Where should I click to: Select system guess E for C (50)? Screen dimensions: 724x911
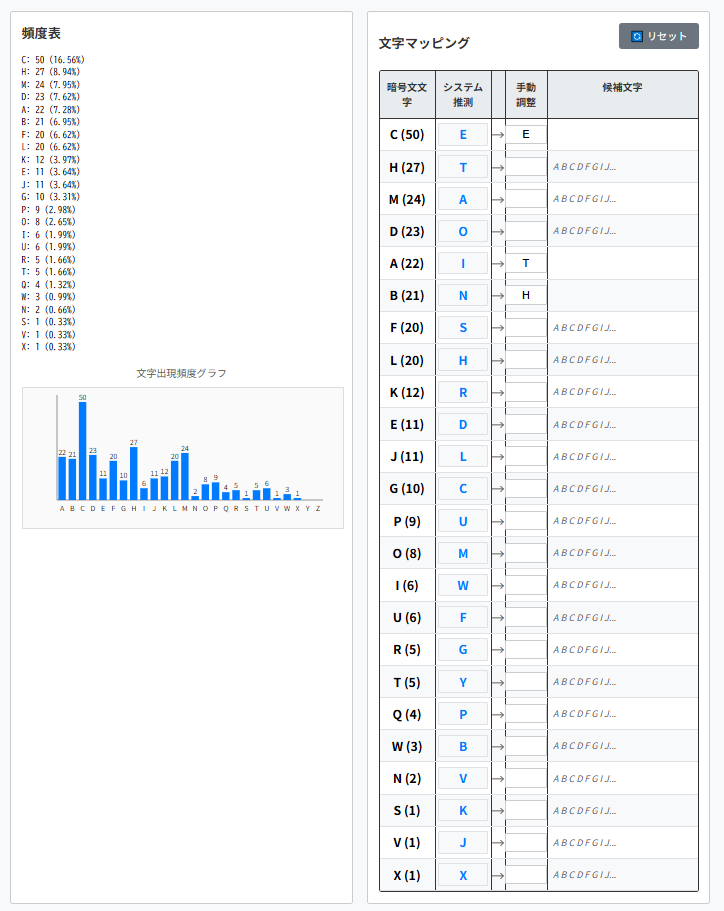click(x=463, y=134)
